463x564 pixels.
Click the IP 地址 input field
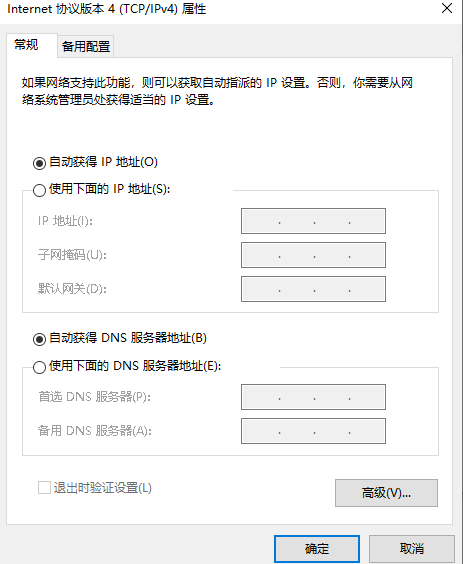313,221
